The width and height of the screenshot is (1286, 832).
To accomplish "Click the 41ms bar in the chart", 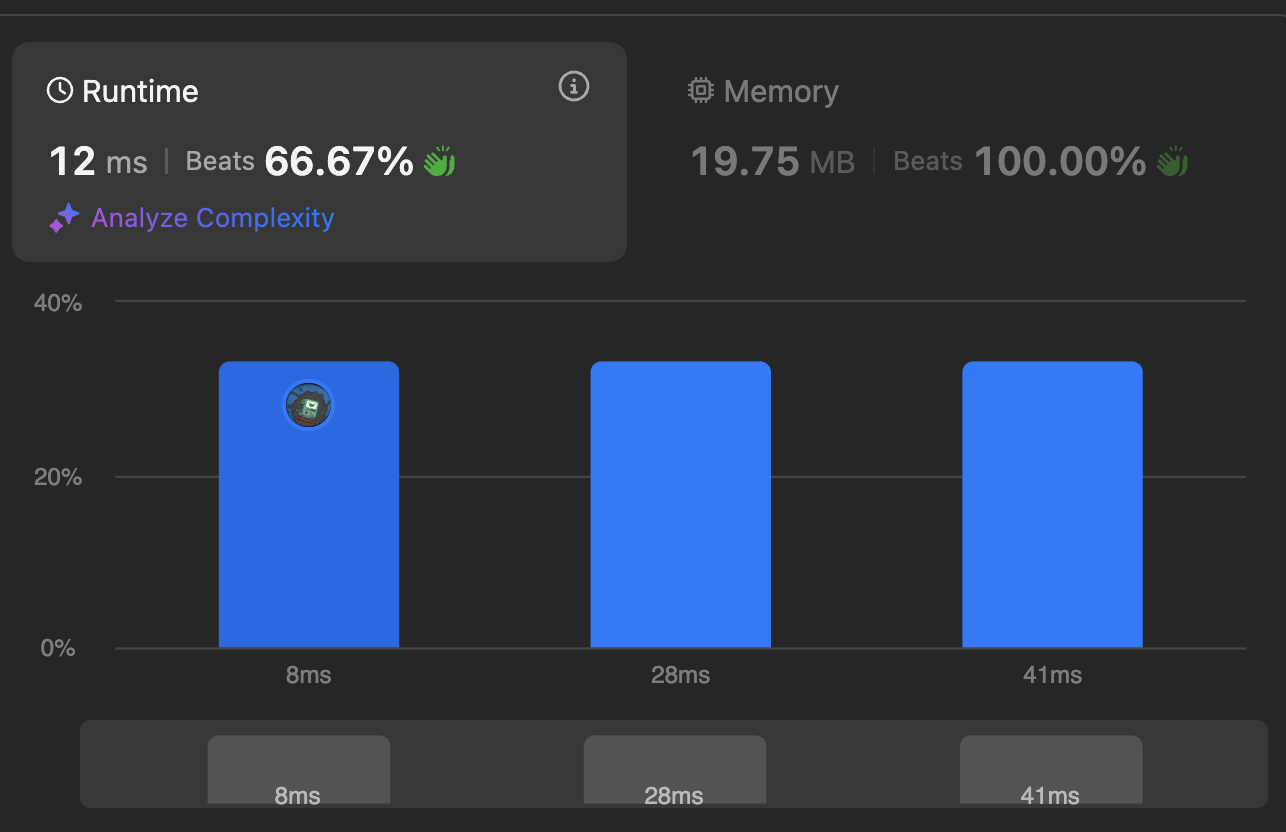I will pyautogui.click(x=1052, y=505).
